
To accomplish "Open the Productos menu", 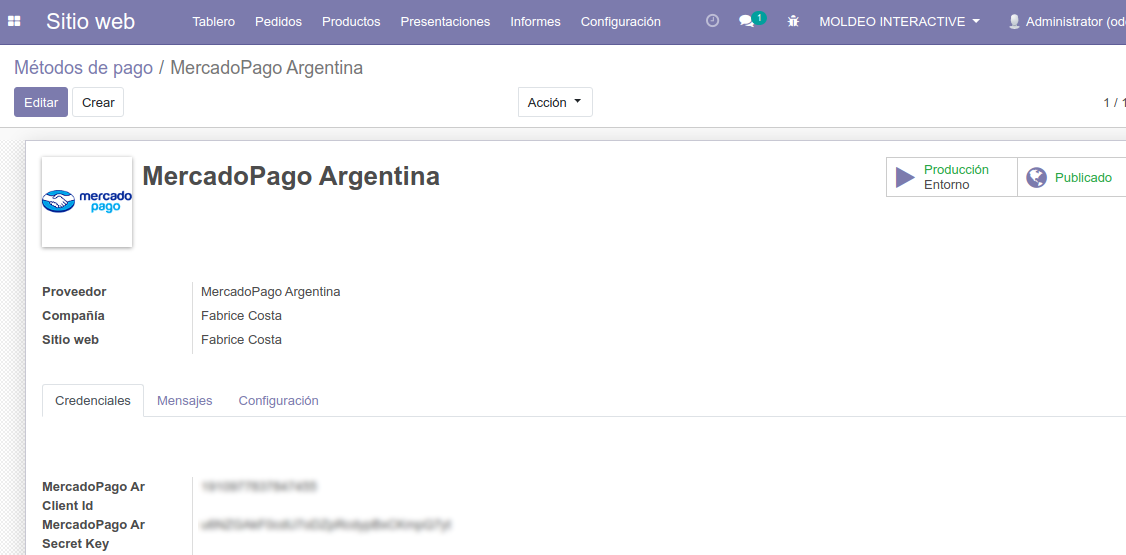I will click(351, 22).
